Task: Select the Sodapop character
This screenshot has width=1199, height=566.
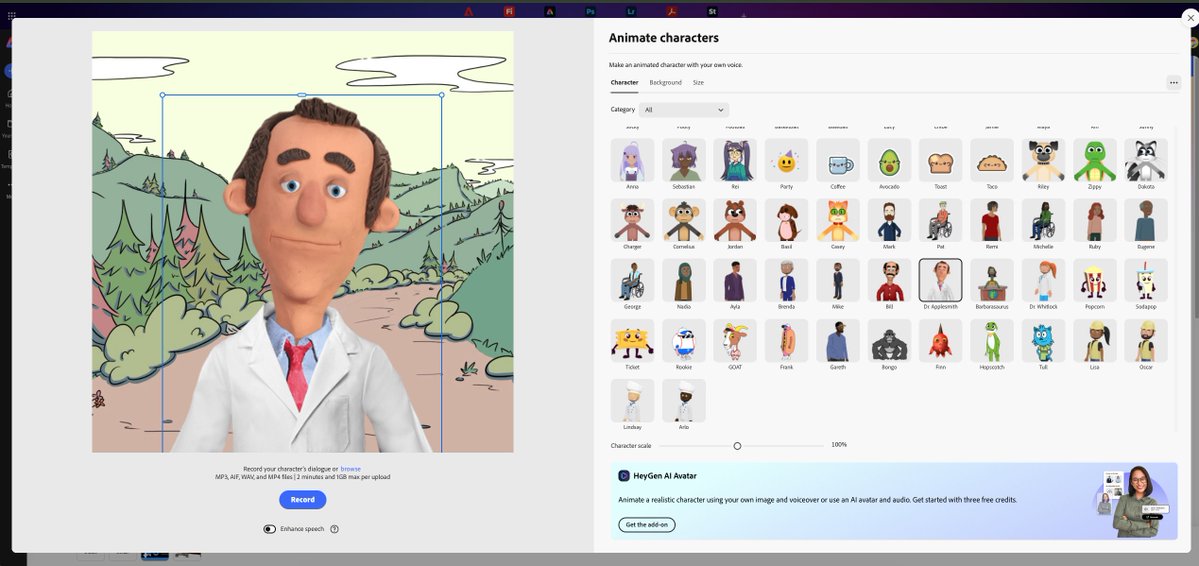Action: (1145, 280)
